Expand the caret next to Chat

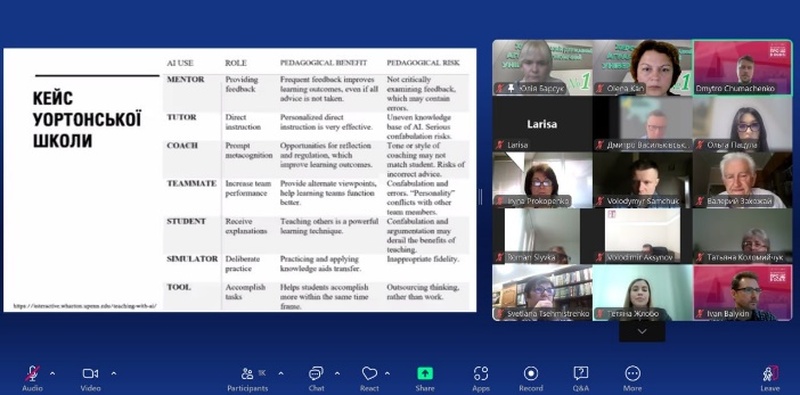click(337, 373)
